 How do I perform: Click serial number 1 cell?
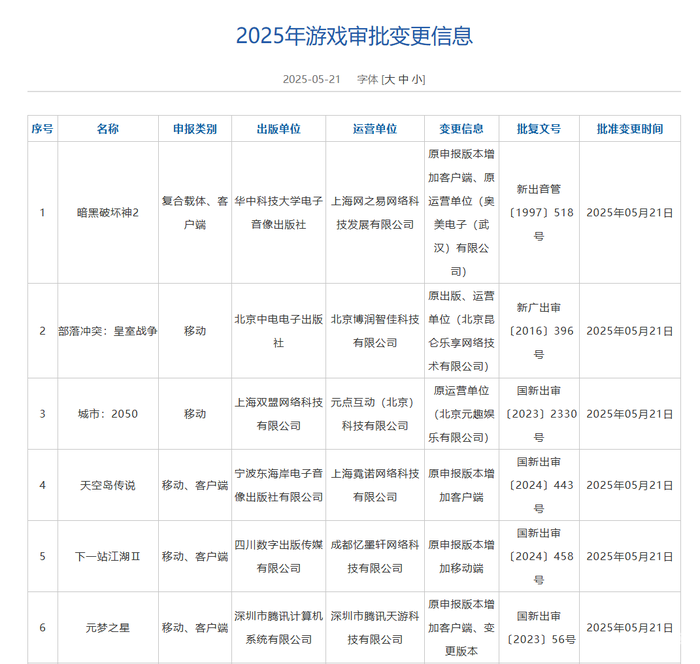pyautogui.click(x=42, y=213)
